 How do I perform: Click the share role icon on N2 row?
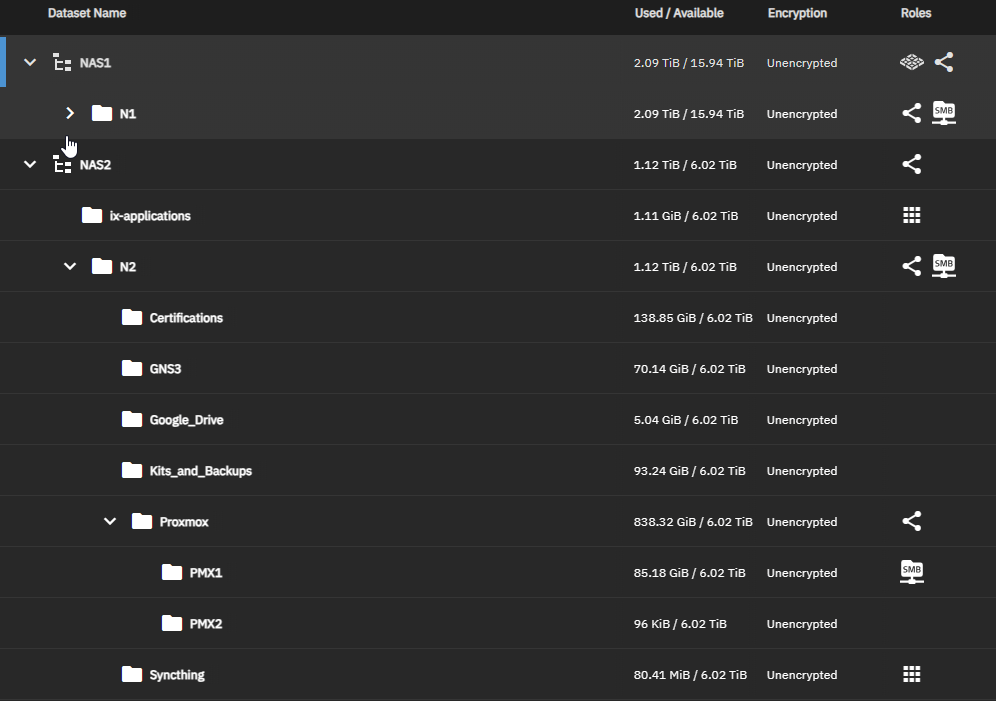[912, 266]
